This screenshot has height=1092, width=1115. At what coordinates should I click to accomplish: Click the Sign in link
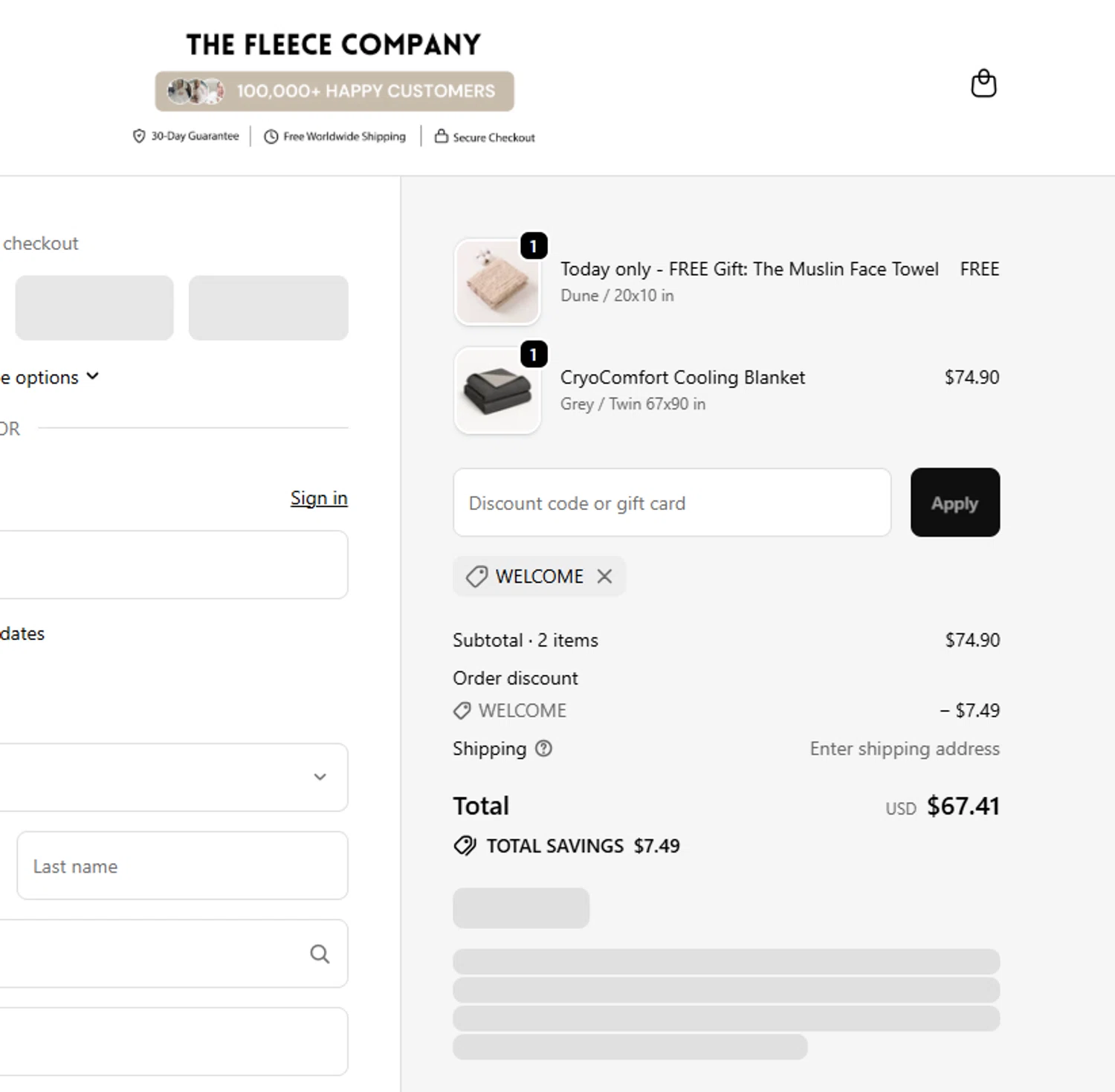tap(319, 498)
